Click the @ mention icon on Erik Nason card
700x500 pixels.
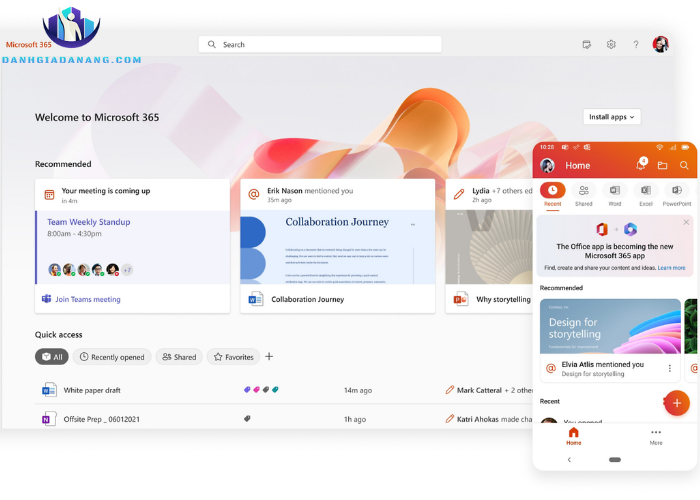tap(254, 194)
